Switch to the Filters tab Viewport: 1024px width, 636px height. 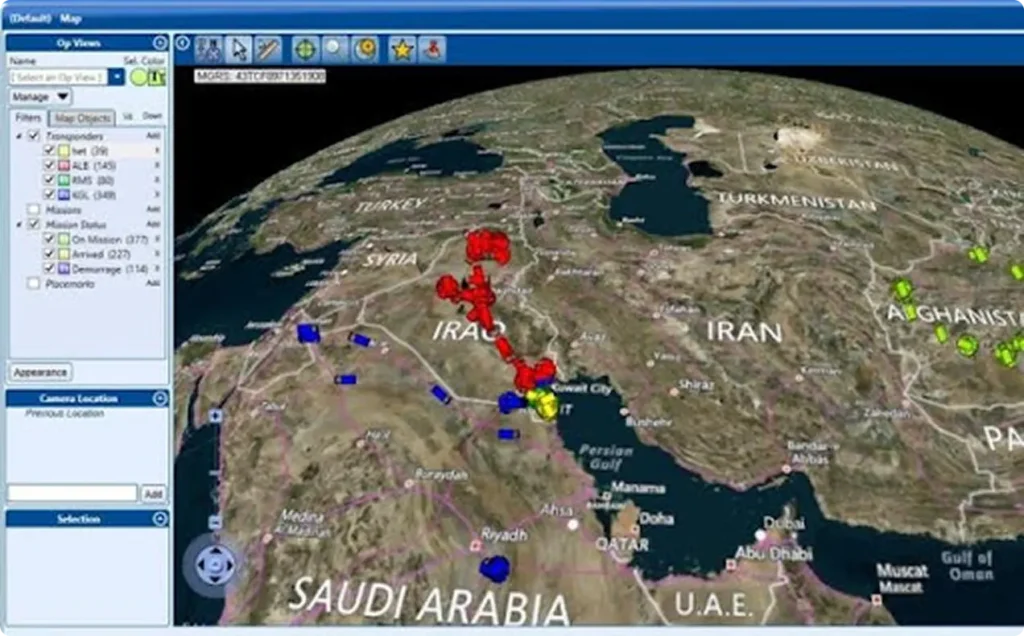click(x=28, y=116)
